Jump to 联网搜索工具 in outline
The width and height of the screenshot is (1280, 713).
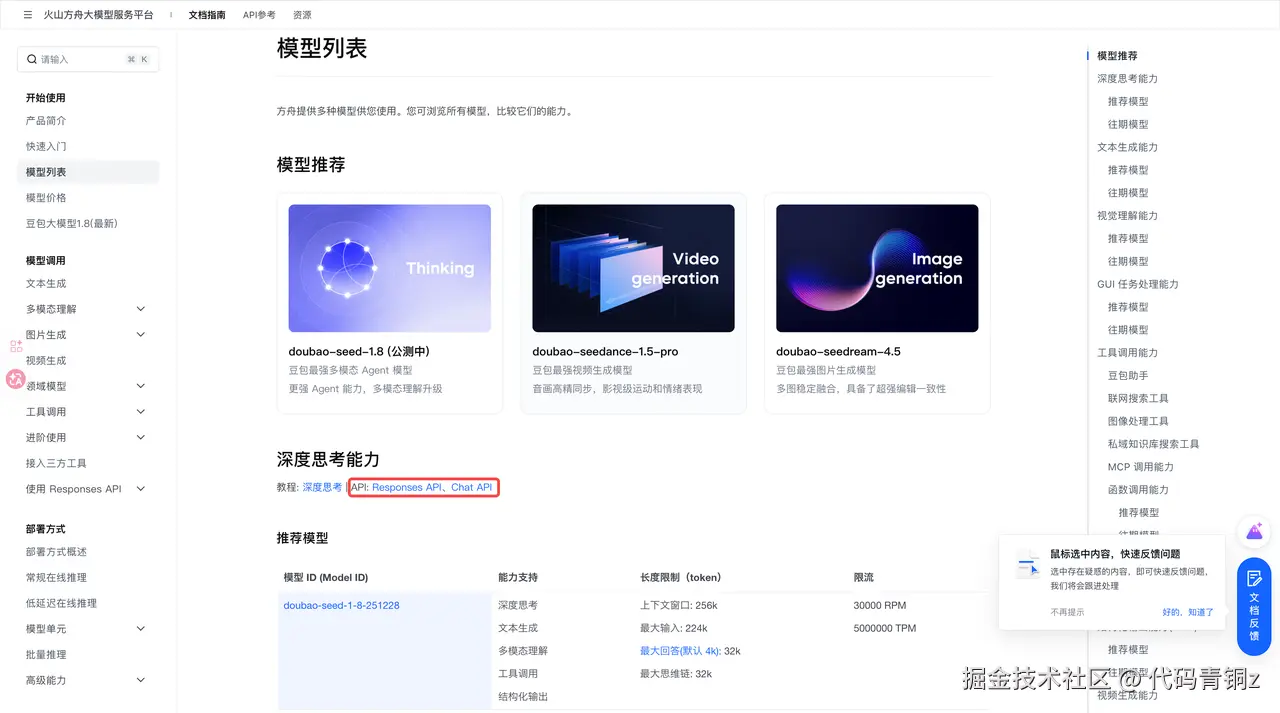1138,398
